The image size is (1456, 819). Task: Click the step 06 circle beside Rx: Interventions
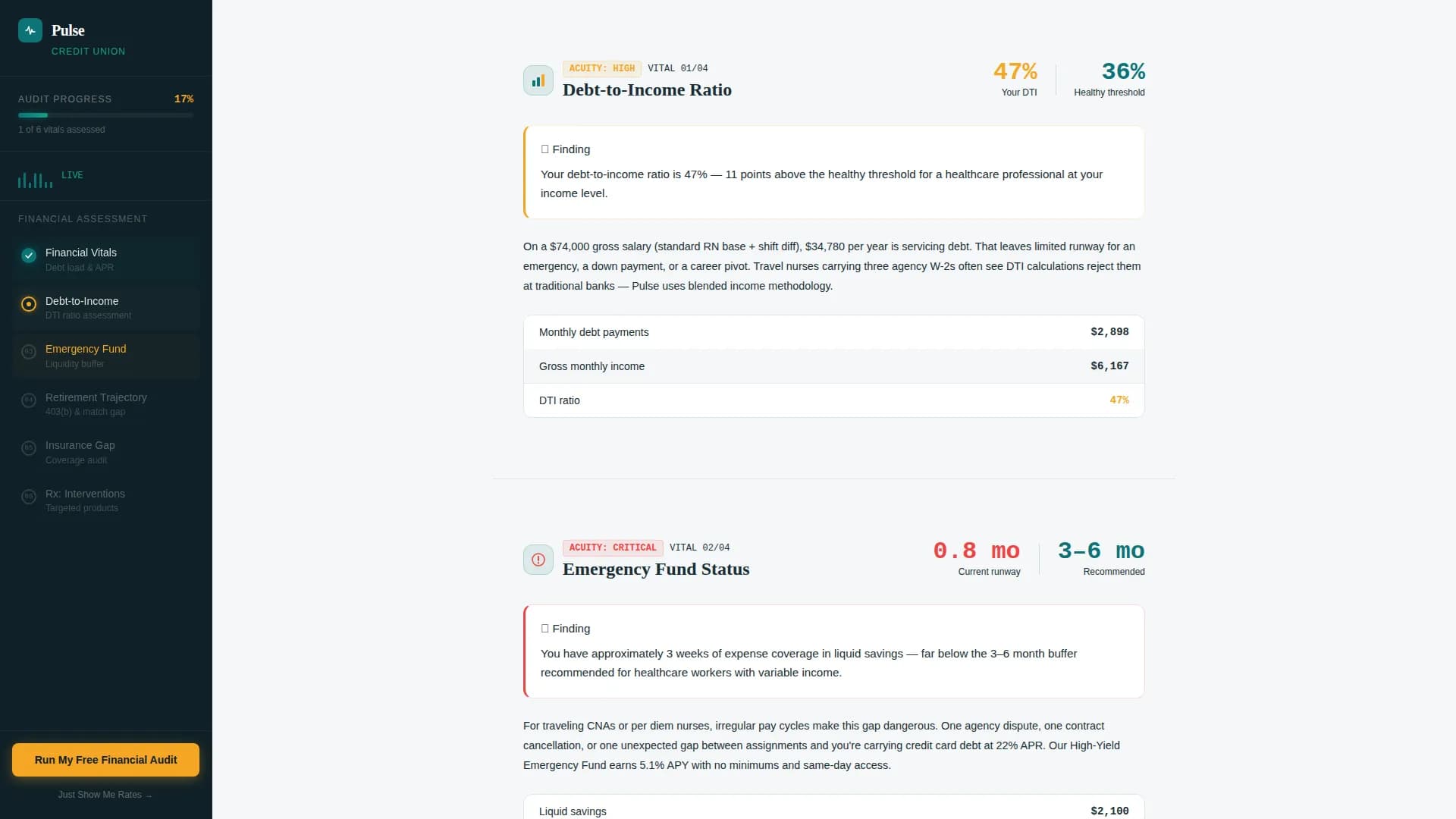(x=28, y=497)
